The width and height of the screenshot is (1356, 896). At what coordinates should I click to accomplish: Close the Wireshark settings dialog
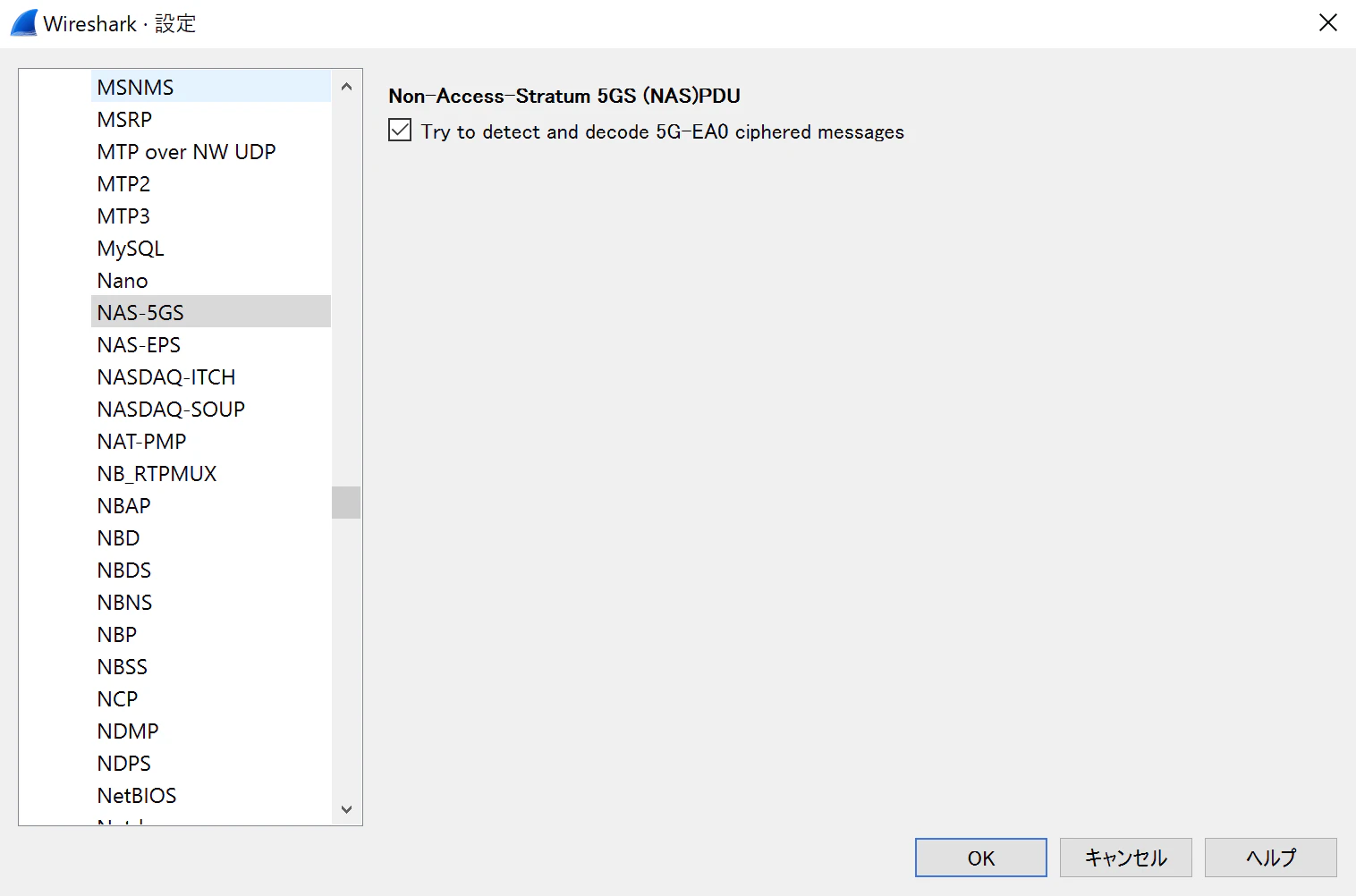click(1328, 22)
